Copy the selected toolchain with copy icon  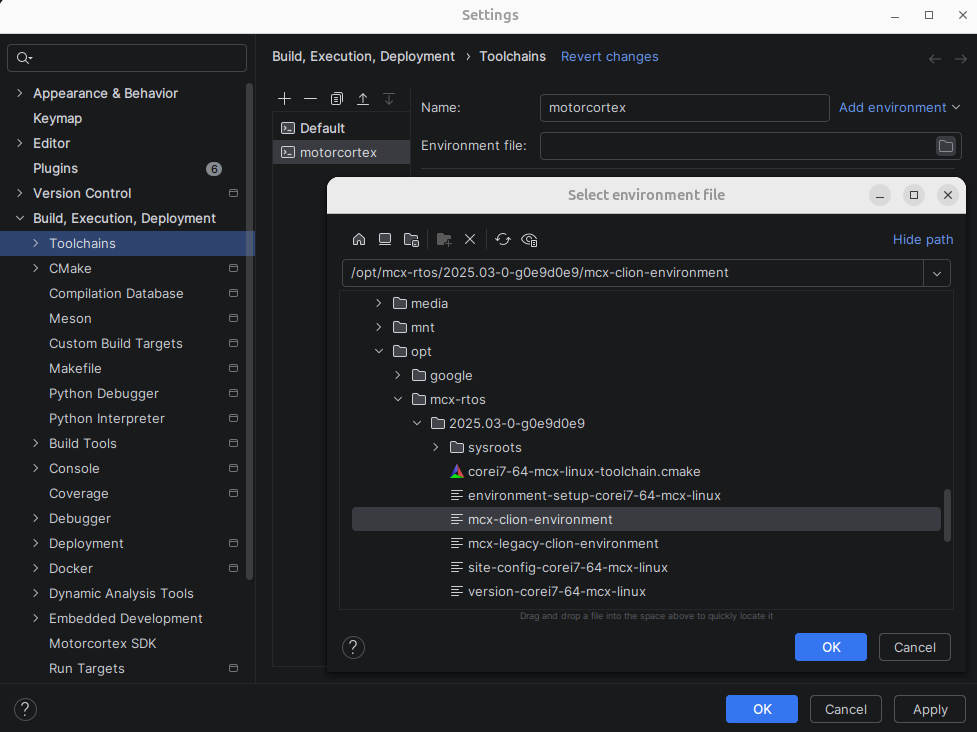(x=337, y=99)
